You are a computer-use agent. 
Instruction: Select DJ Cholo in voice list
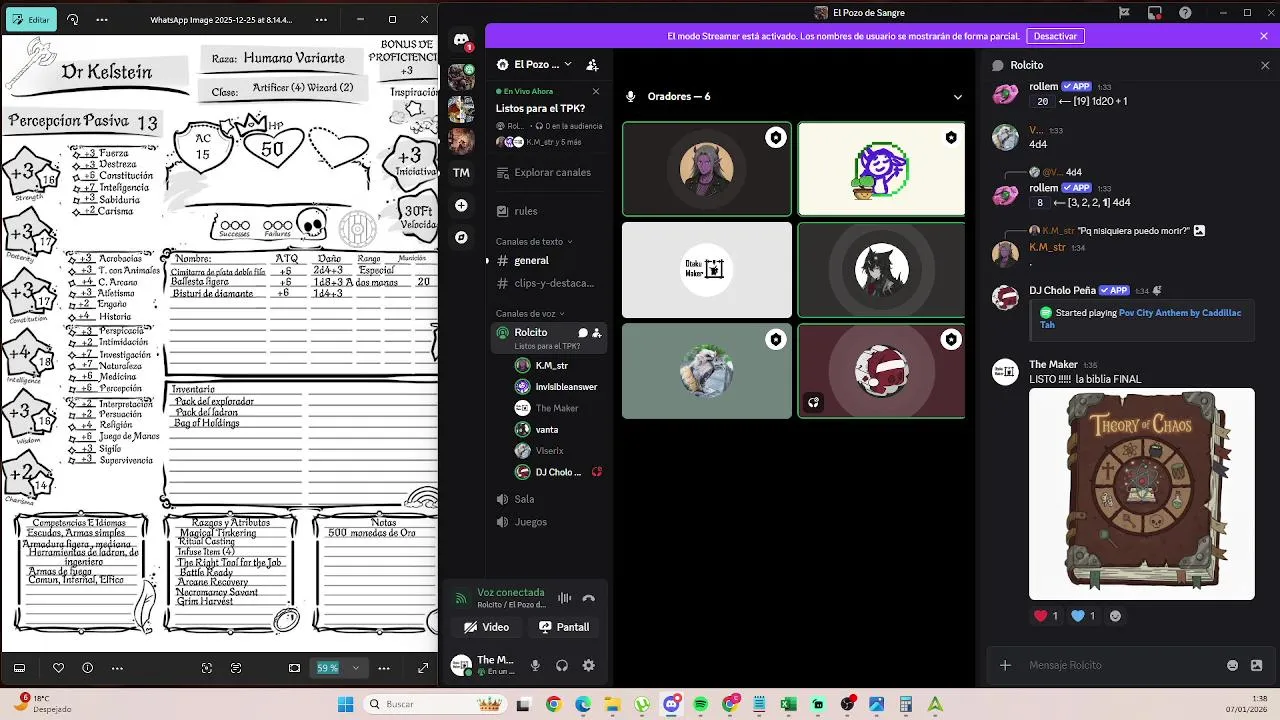pos(557,472)
